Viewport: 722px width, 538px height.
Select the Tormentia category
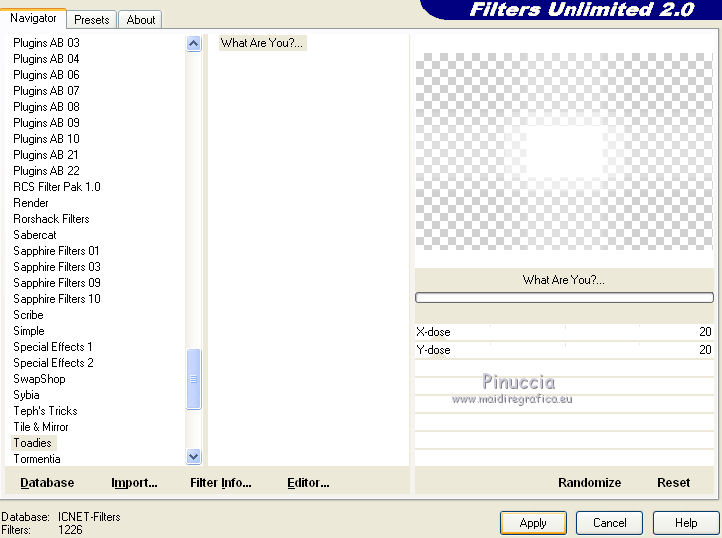tap(37, 459)
